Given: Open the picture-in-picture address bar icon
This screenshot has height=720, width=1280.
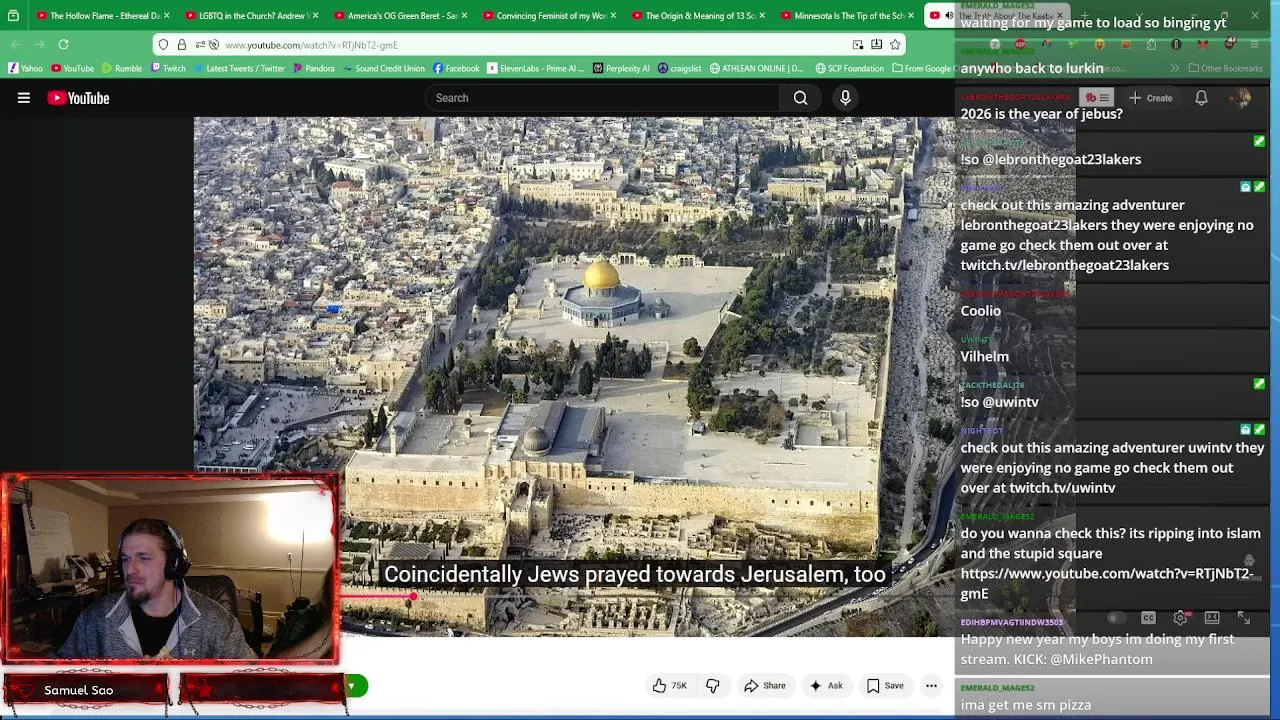Looking at the screenshot, I should tap(858, 45).
